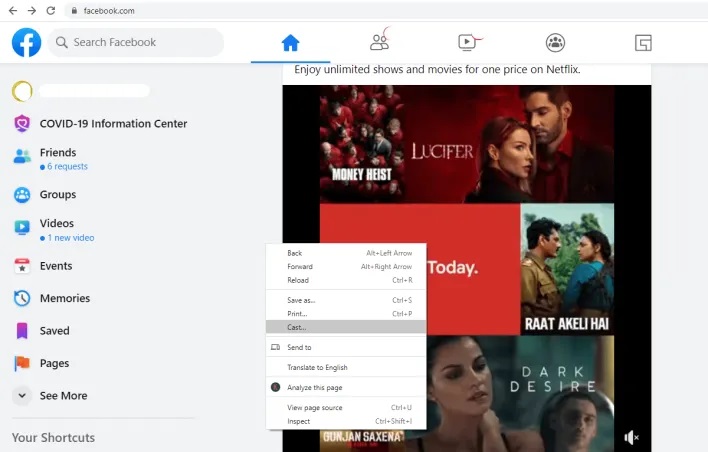Reload the page with refresh icon
708x452 pixels.
coord(51,10)
